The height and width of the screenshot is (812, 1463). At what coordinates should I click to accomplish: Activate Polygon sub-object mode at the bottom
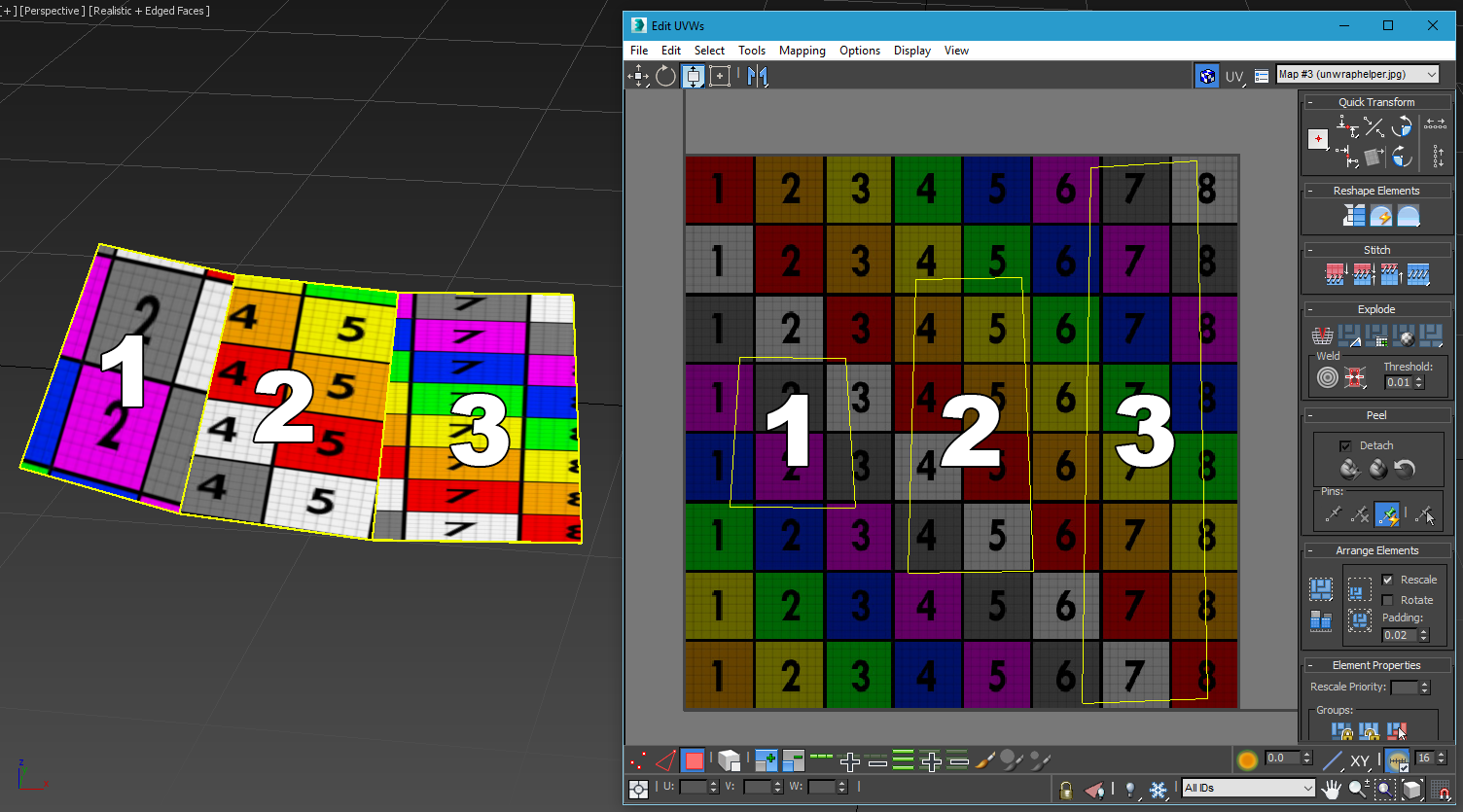(x=693, y=760)
